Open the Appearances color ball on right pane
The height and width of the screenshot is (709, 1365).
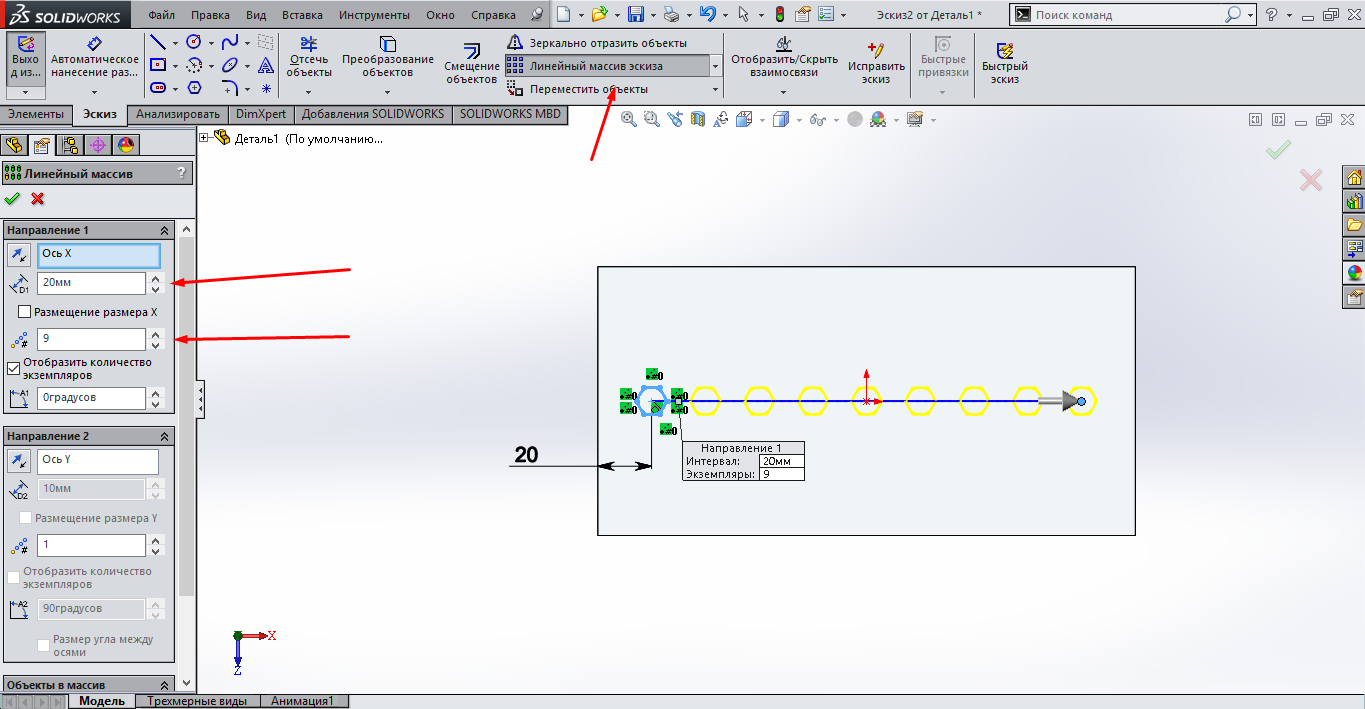pos(1355,273)
